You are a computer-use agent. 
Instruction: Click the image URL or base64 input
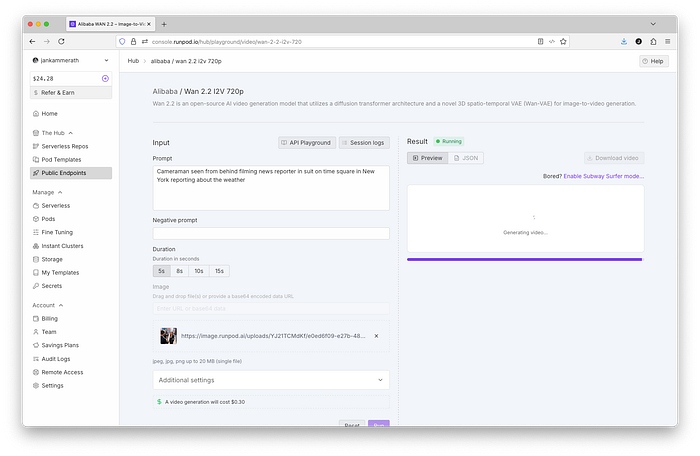[x=271, y=309]
